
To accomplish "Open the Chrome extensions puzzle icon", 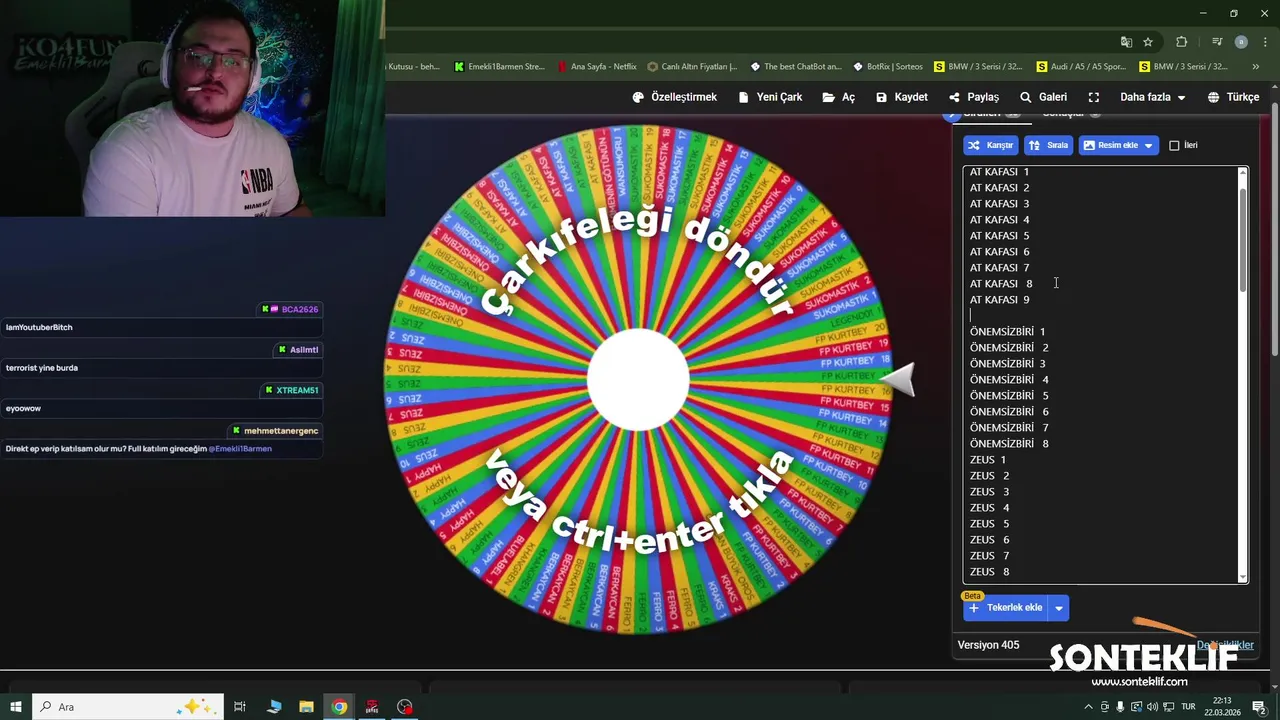I will 1181,42.
